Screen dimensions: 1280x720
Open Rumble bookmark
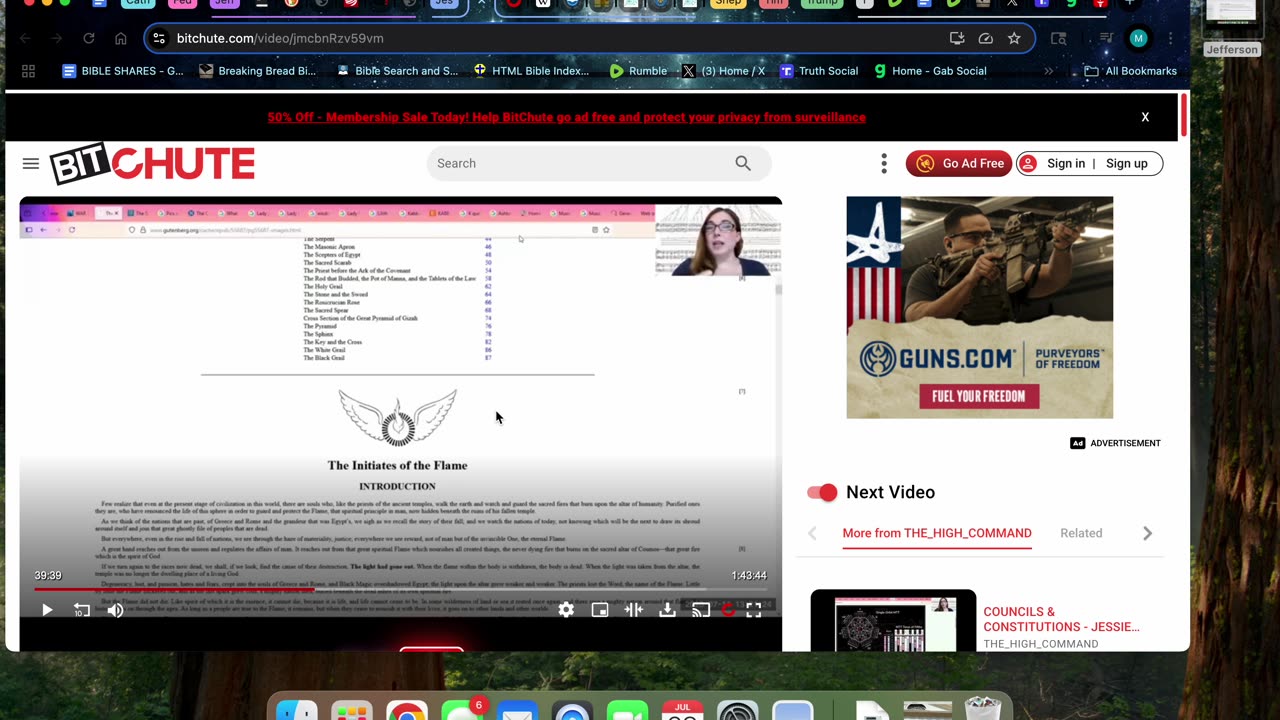(x=638, y=71)
